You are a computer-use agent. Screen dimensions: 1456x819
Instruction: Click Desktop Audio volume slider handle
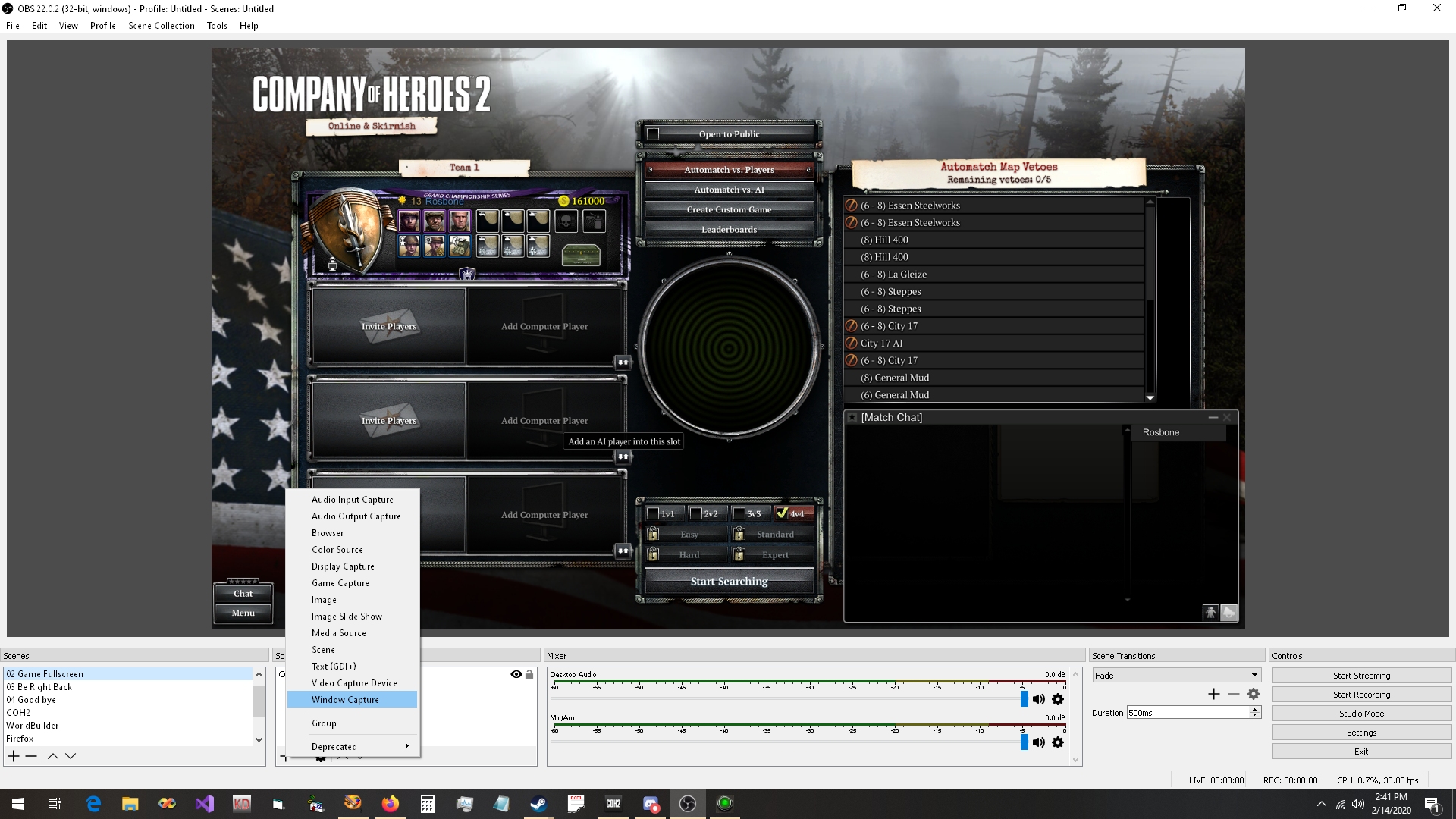1025,699
